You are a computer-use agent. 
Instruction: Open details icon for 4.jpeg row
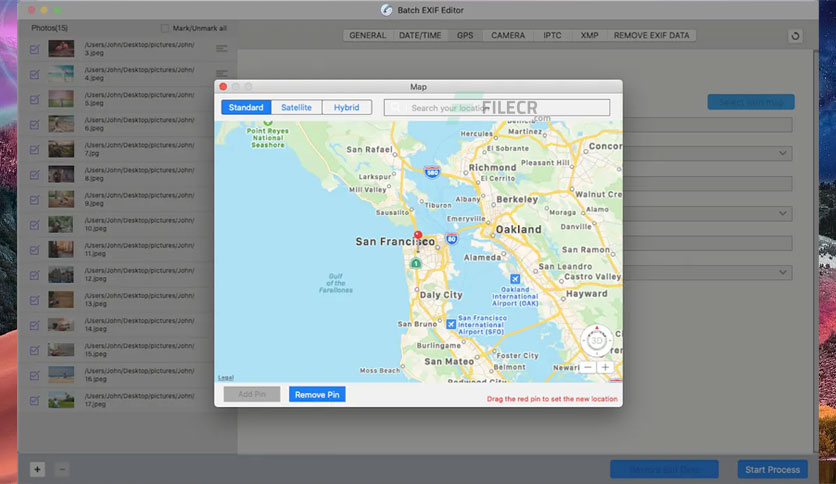(221, 73)
